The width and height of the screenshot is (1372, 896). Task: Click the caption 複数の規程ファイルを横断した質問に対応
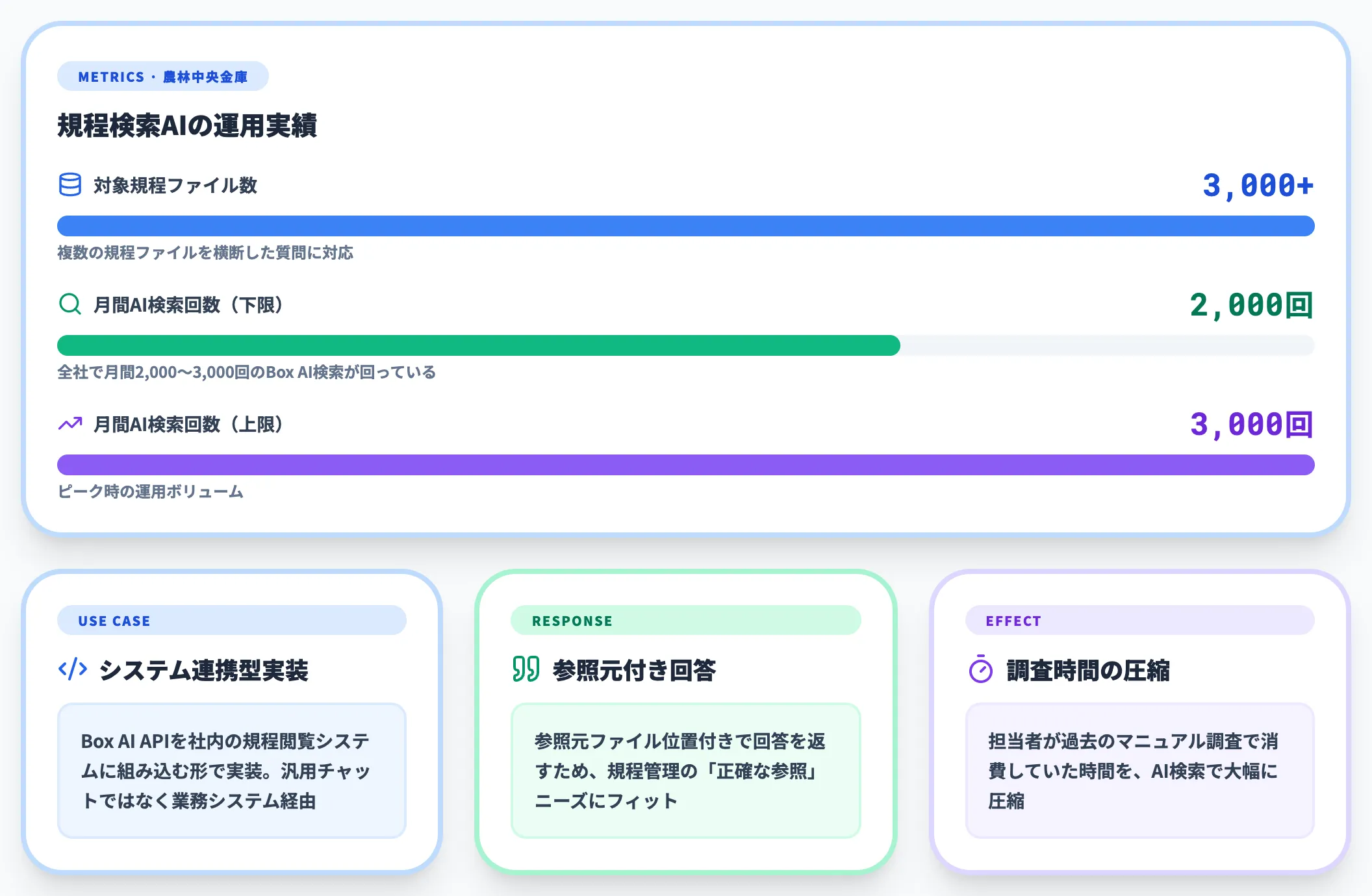(x=205, y=253)
